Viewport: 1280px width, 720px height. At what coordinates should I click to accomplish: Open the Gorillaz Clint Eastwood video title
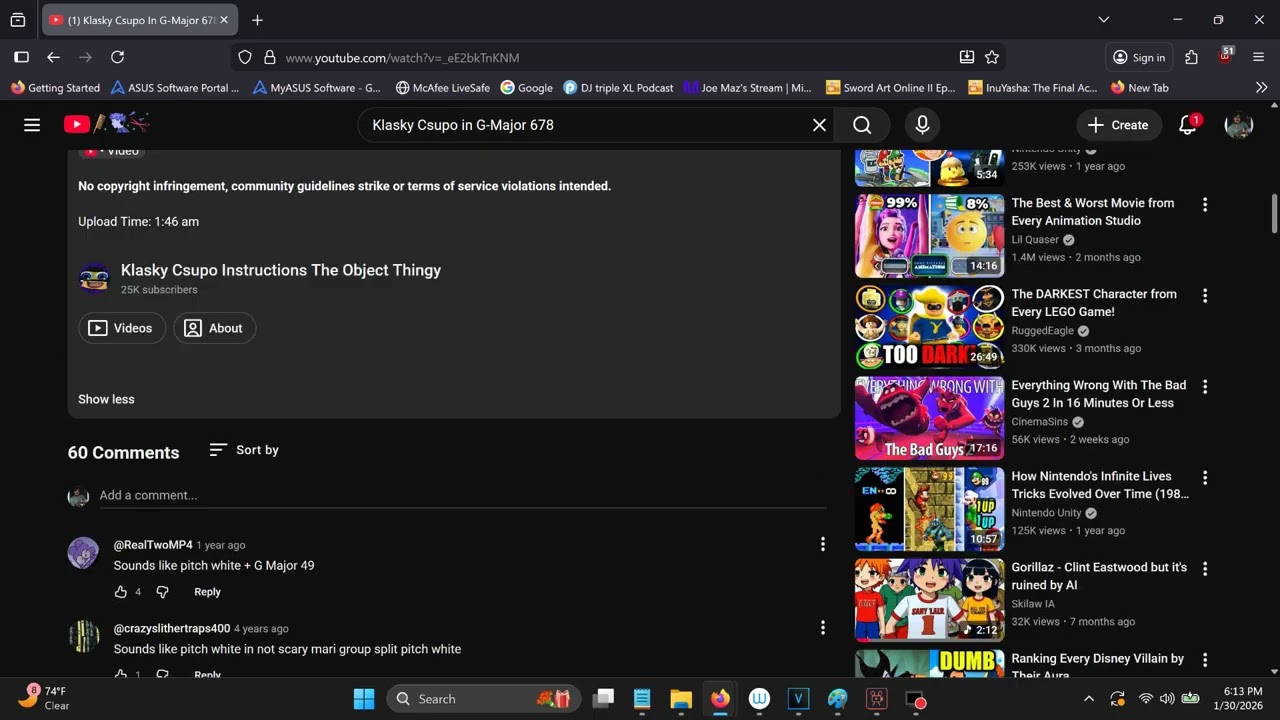pos(1099,576)
